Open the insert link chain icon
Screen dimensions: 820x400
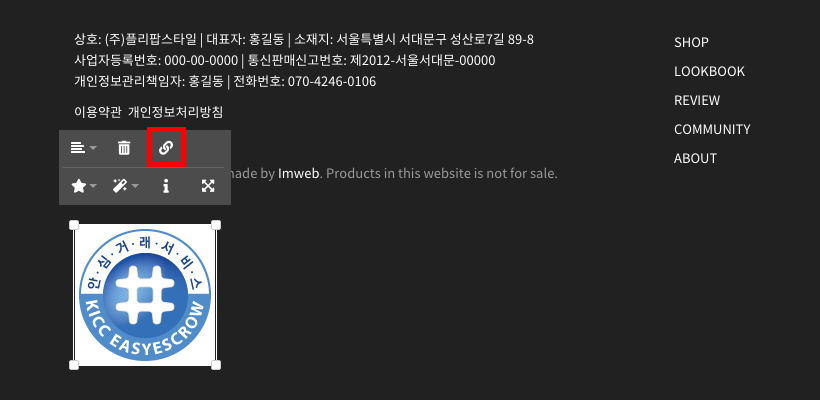(166, 148)
